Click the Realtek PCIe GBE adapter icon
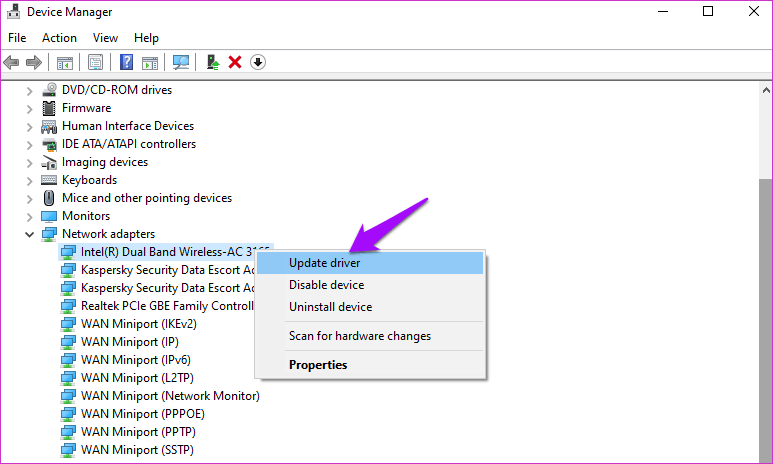Viewport: 773px width, 464px height. (x=68, y=306)
